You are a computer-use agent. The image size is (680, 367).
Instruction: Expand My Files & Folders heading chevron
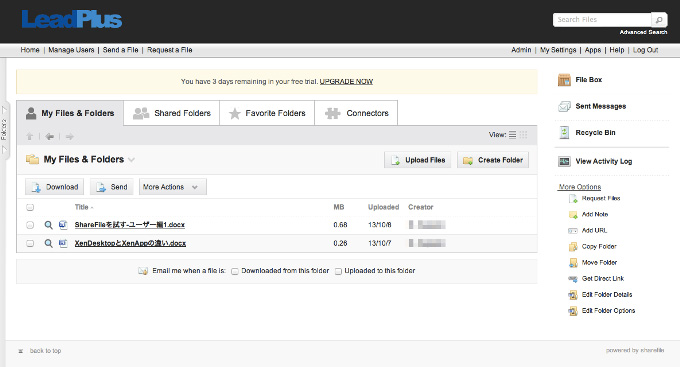tap(131, 160)
